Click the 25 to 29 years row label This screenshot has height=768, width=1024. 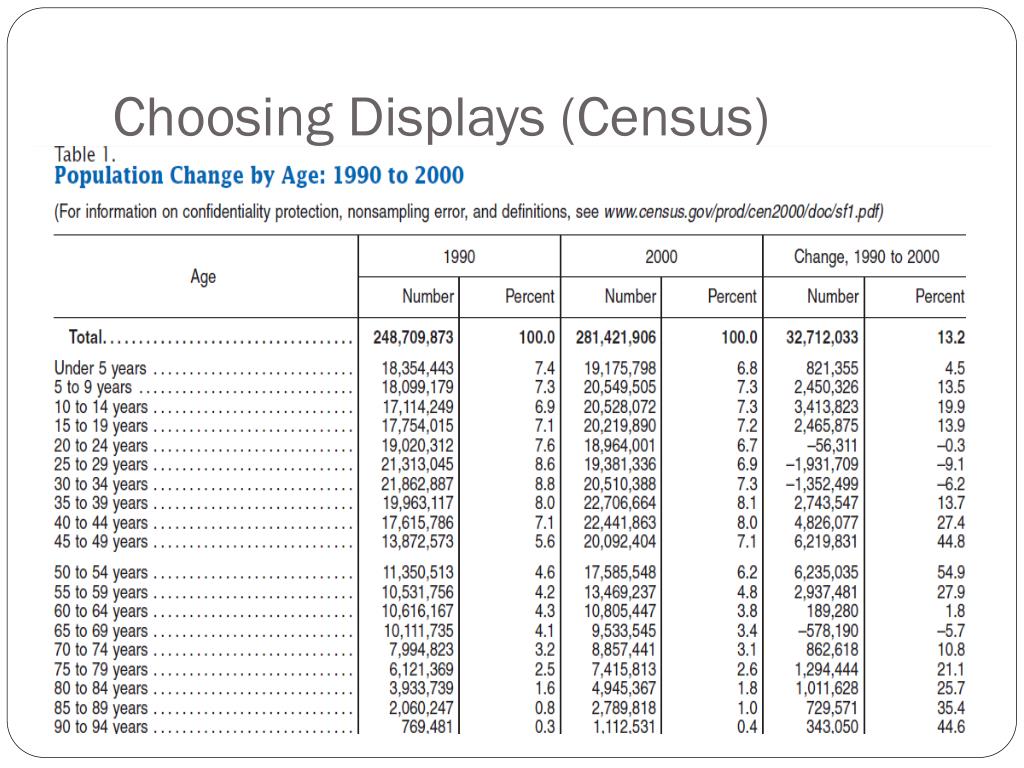101,465
